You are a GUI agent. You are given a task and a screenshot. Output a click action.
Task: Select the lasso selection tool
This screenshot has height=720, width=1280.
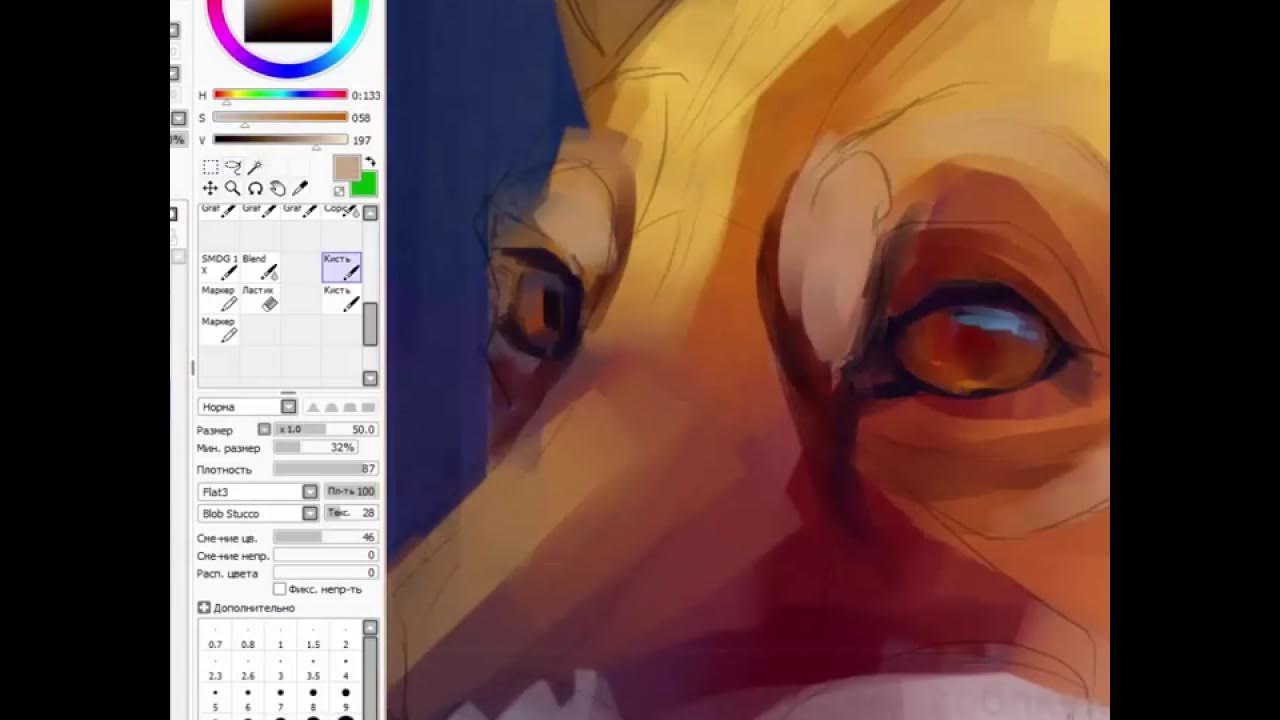[x=233, y=167]
